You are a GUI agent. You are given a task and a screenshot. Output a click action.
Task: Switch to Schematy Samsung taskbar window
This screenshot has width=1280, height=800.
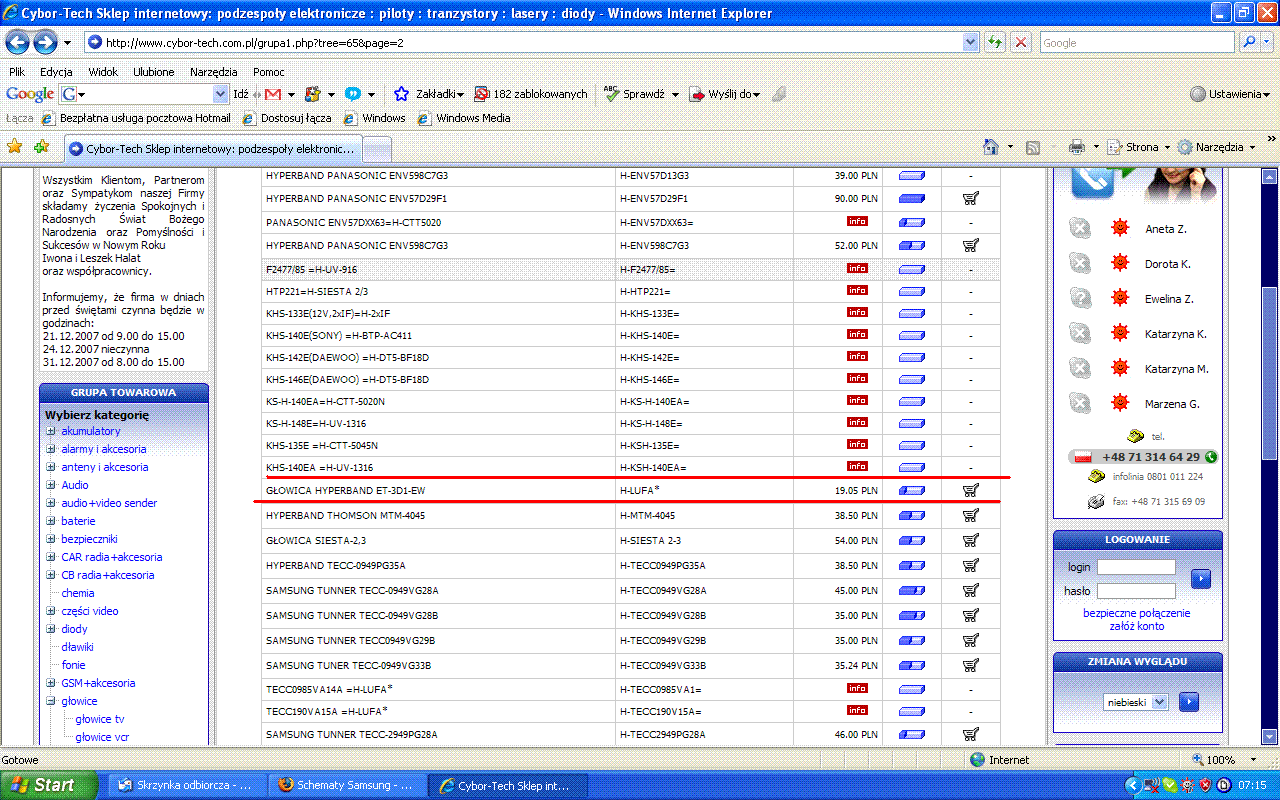(346, 786)
